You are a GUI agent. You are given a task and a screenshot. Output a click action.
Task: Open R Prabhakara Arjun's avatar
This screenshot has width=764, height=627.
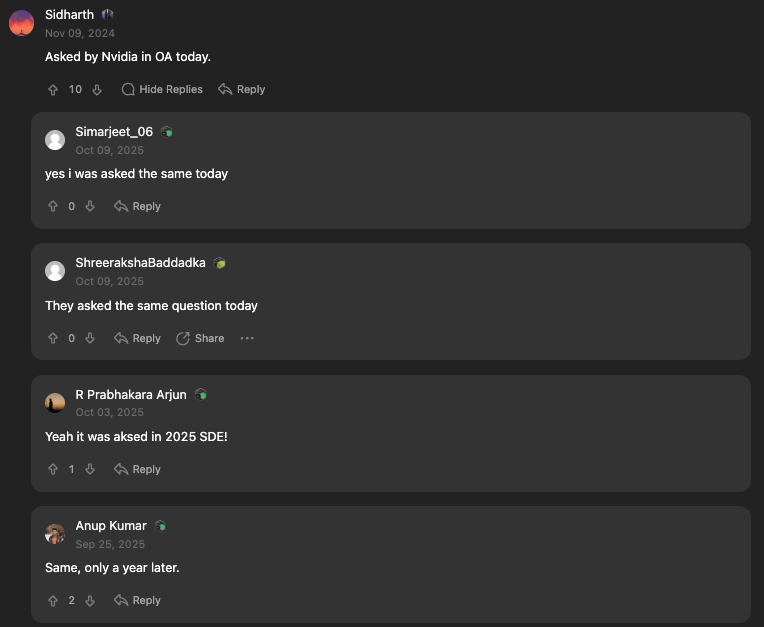point(55,403)
